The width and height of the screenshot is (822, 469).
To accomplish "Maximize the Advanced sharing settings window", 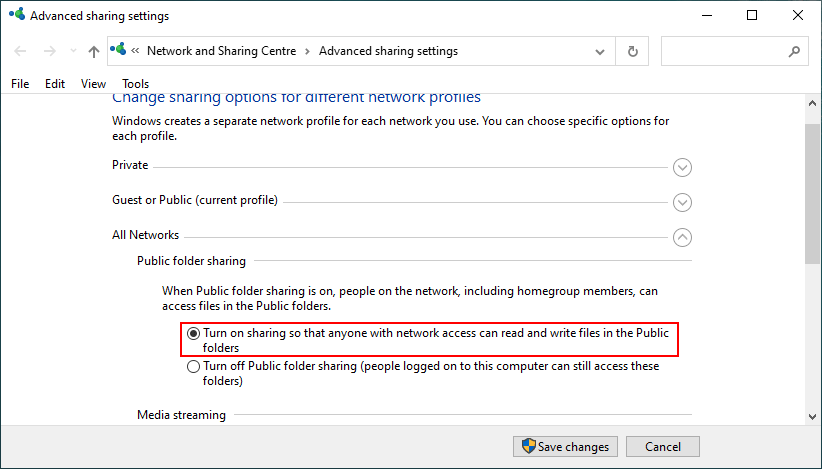I will pos(752,15).
